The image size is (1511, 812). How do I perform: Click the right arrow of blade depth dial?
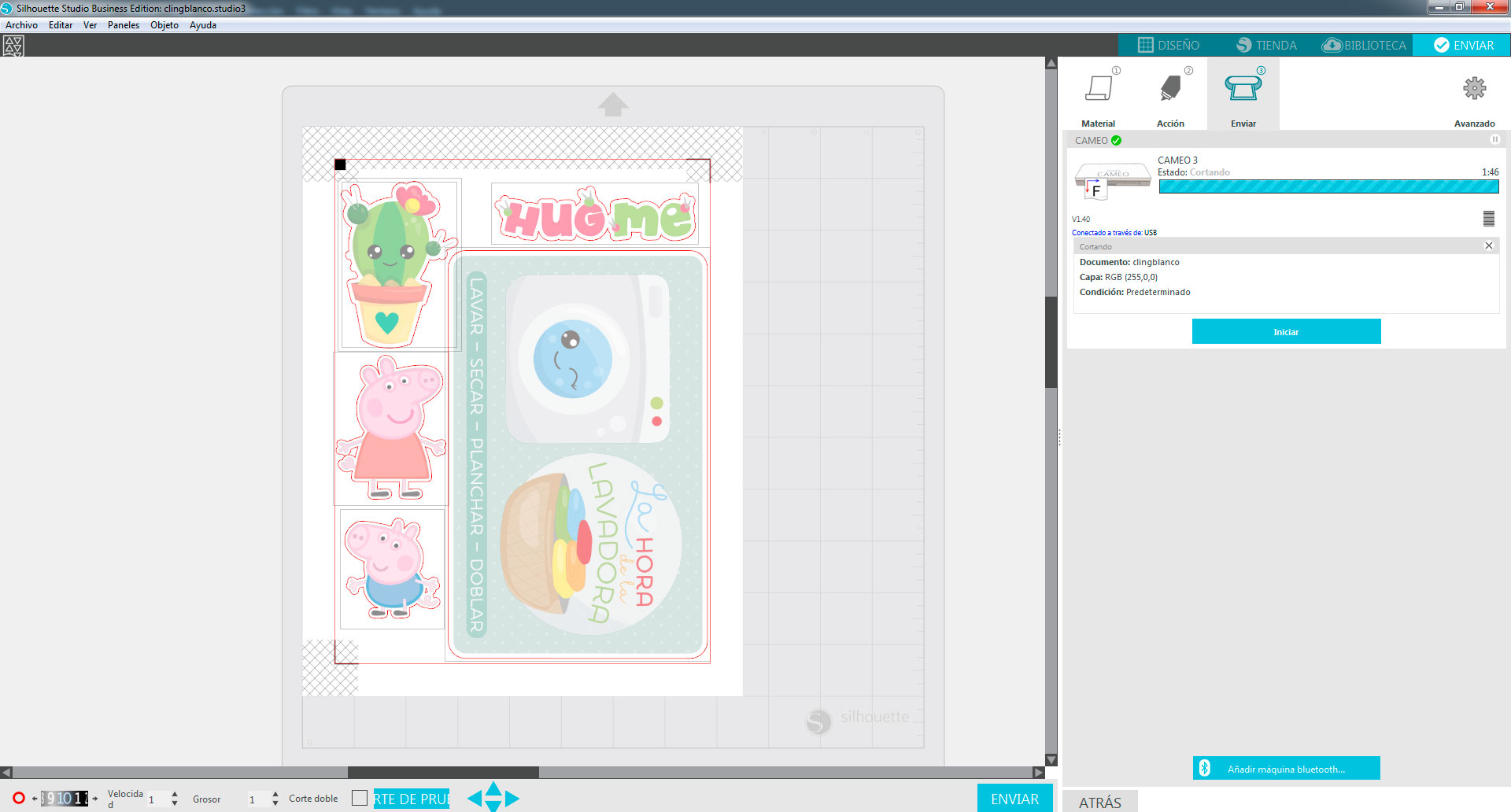(94, 799)
